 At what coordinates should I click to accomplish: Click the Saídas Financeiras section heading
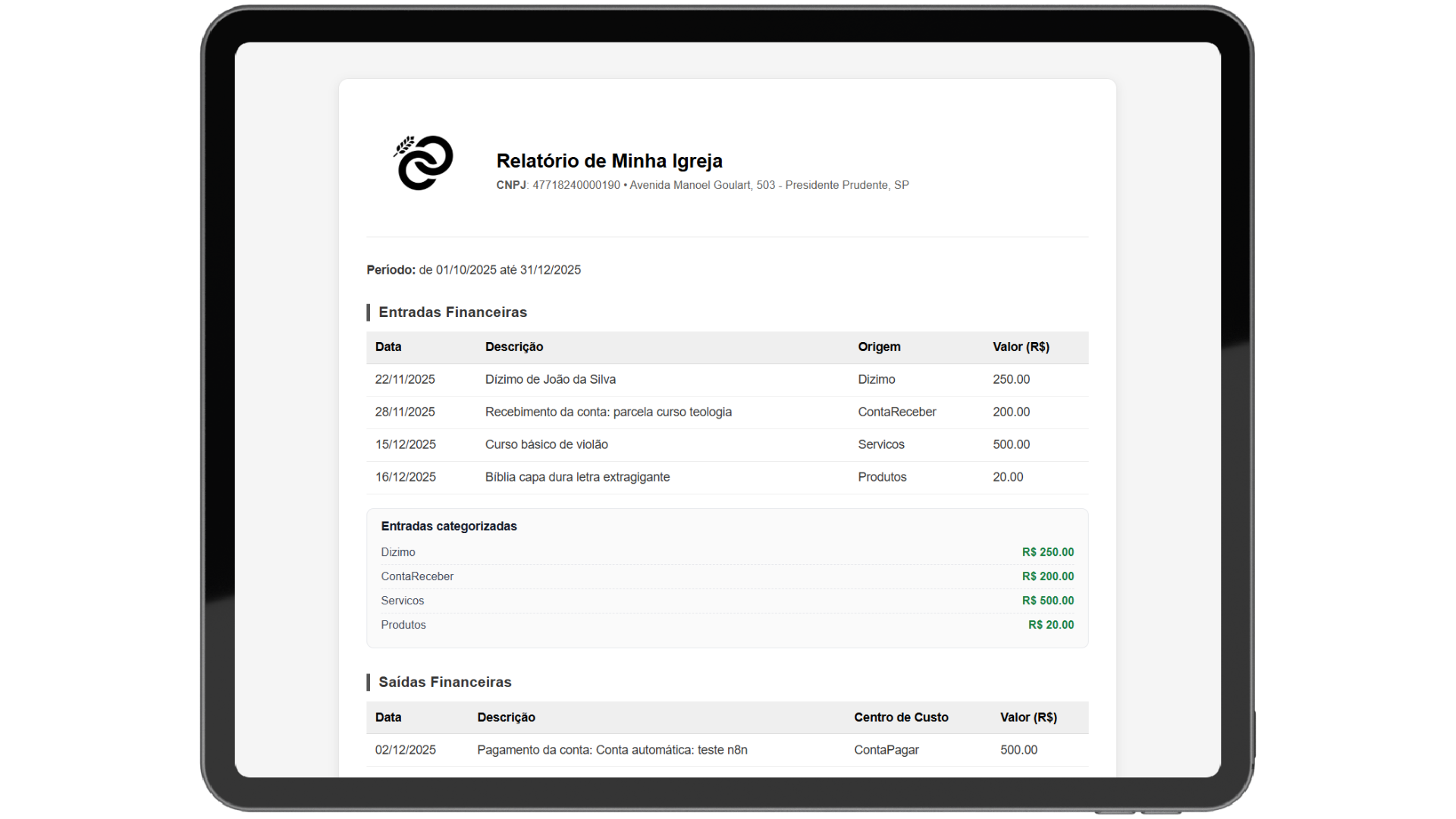click(x=444, y=682)
